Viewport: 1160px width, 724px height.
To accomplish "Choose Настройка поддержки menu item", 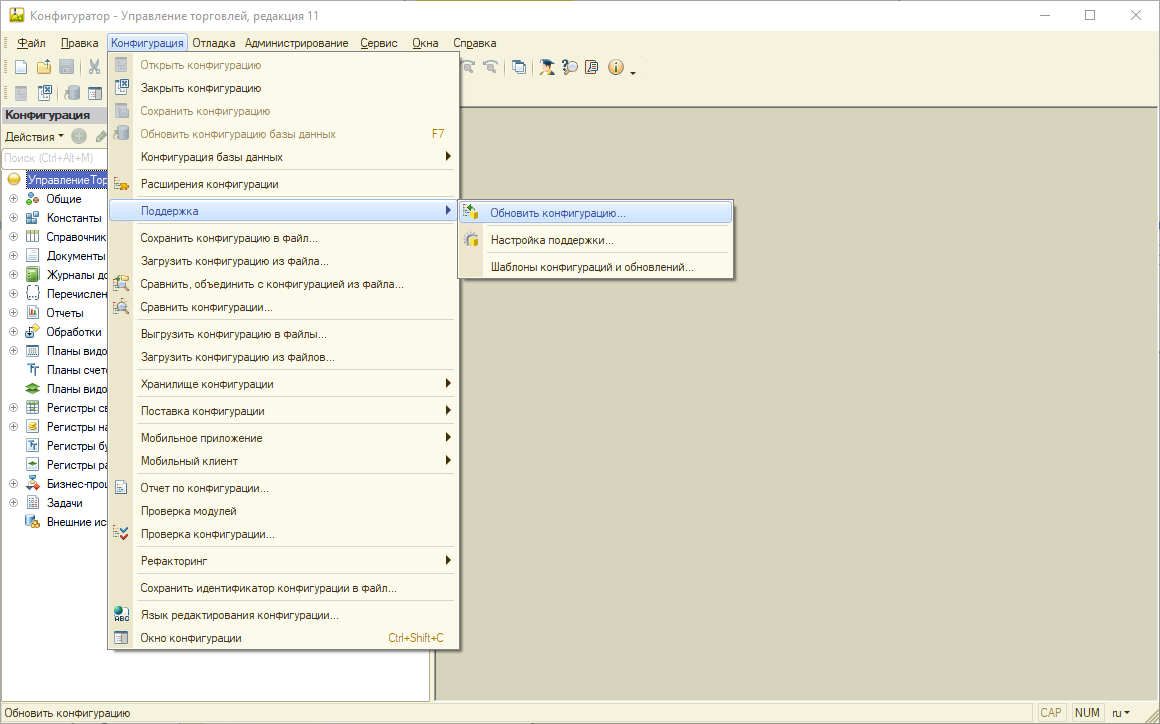I will pyautogui.click(x=551, y=240).
